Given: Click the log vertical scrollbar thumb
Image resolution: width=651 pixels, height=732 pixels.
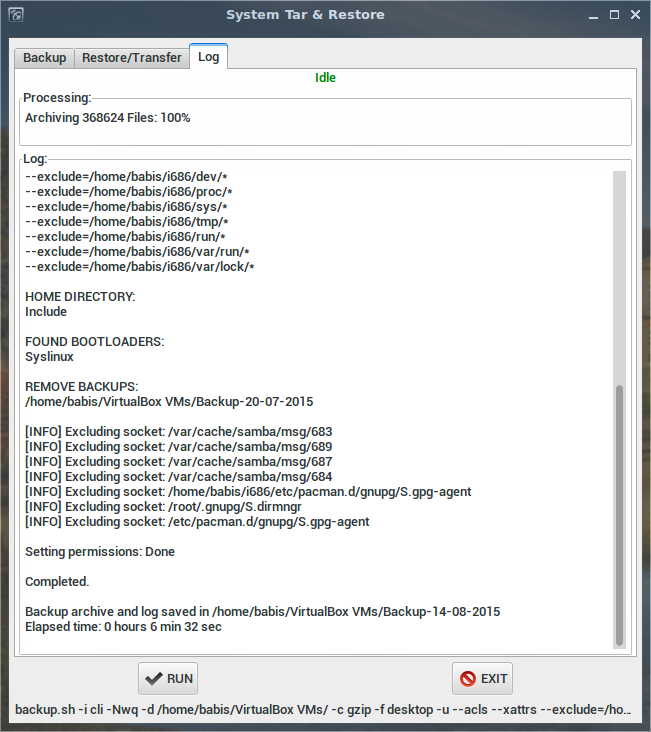Looking at the screenshot, I should point(619,515).
